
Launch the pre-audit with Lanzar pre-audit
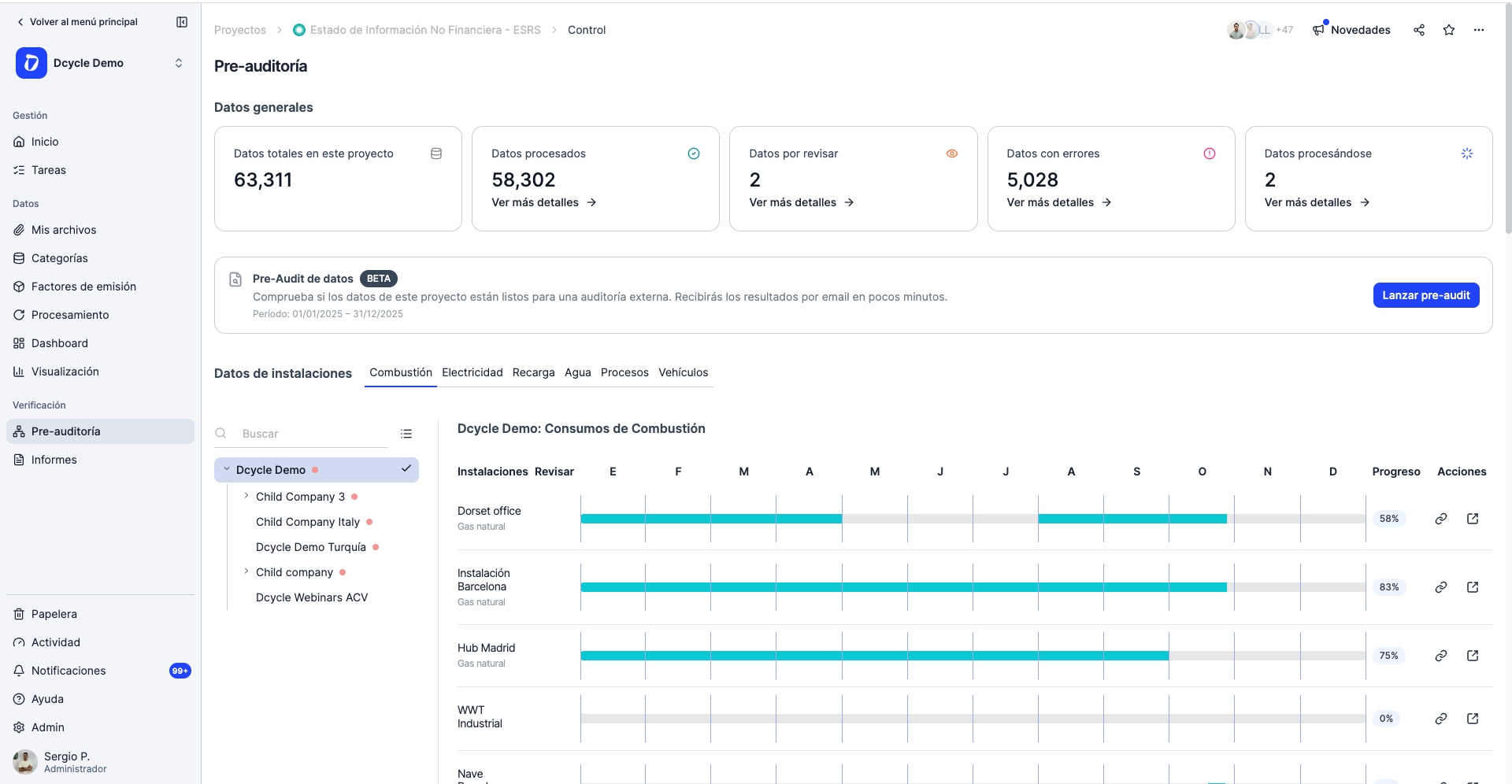1426,295
